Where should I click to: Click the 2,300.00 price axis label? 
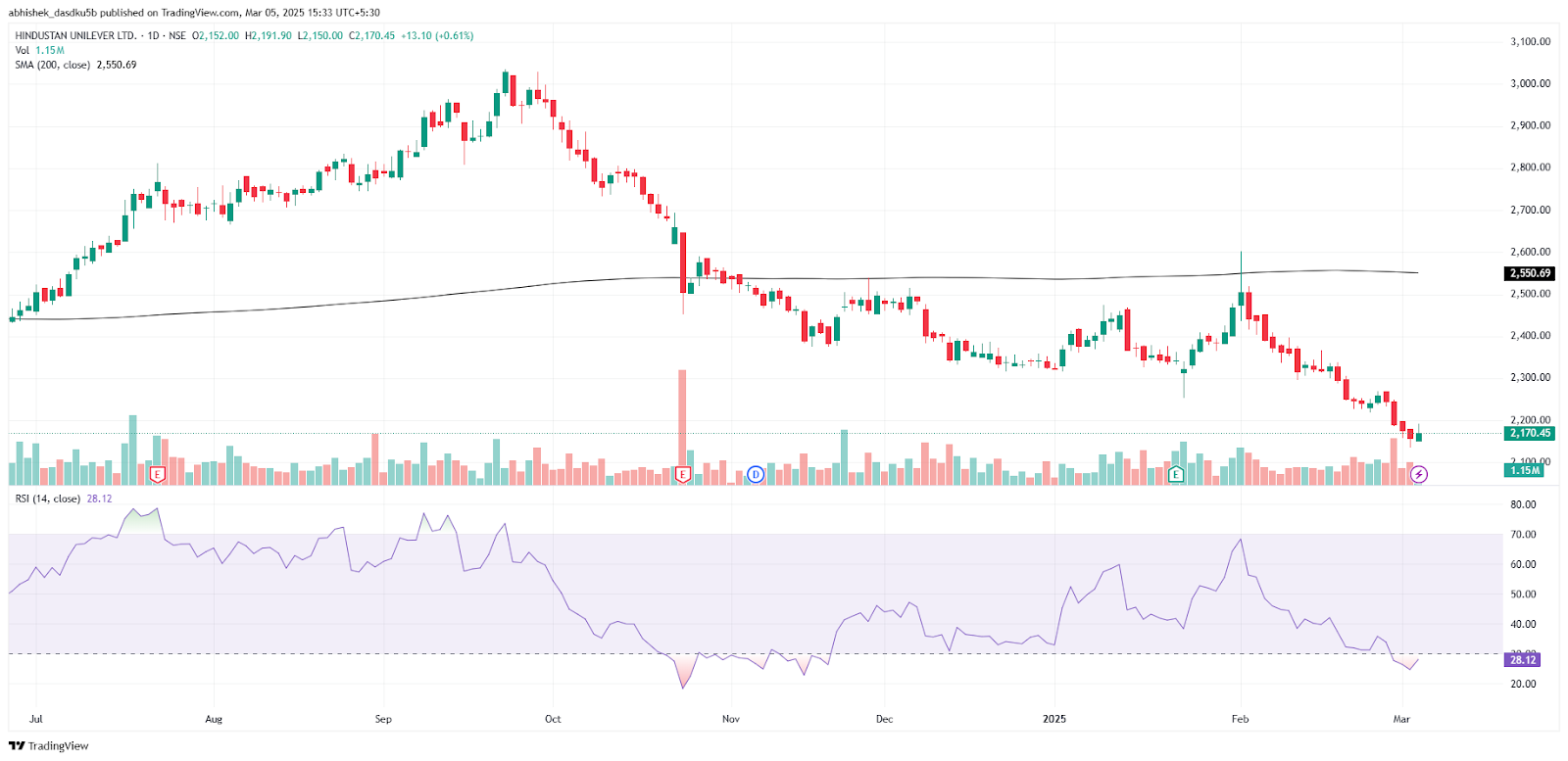pos(1530,377)
